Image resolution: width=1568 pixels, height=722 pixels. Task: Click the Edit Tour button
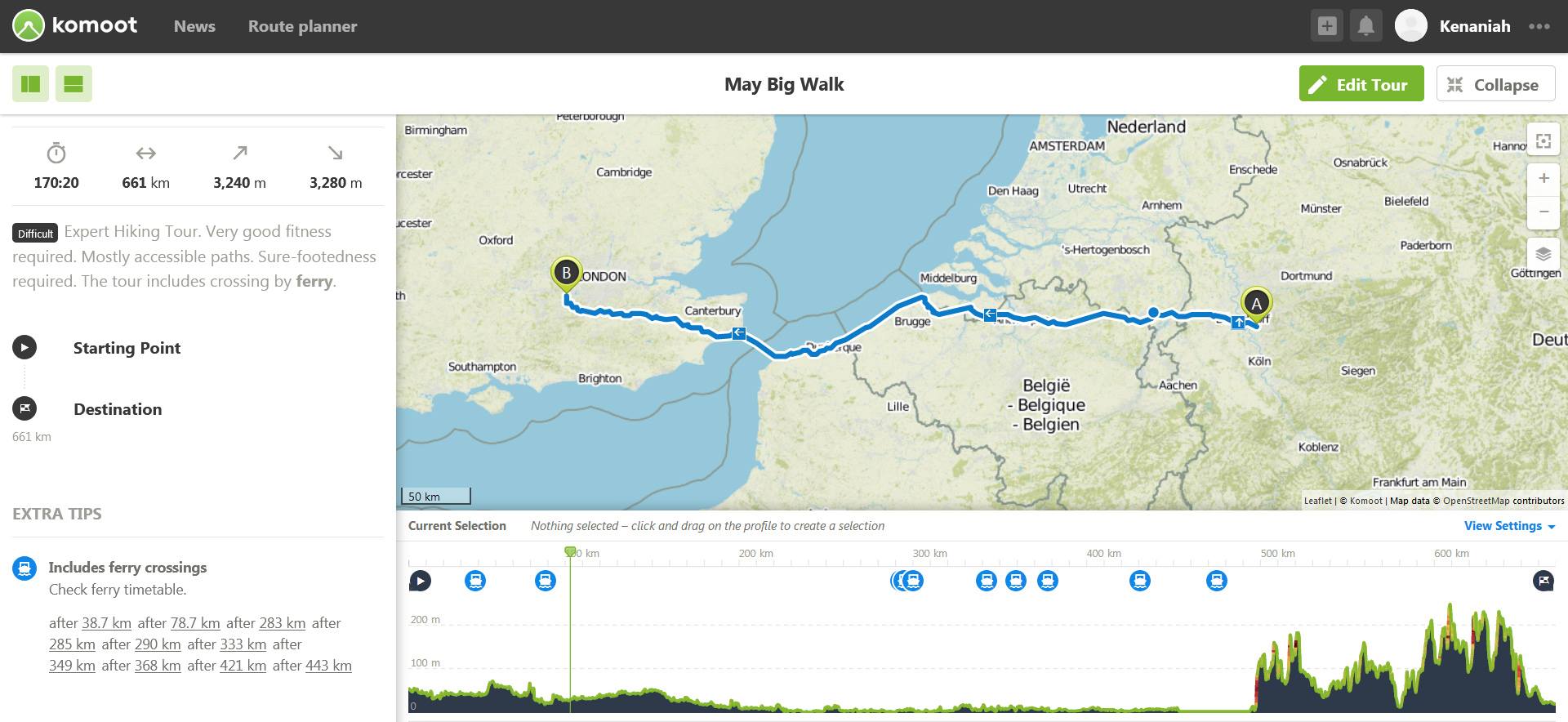point(1361,84)
